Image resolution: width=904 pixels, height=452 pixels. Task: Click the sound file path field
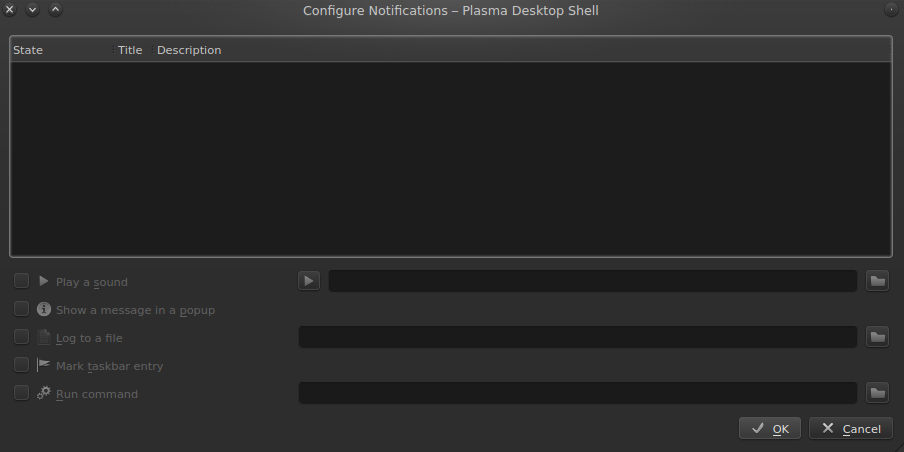(593, 281)
